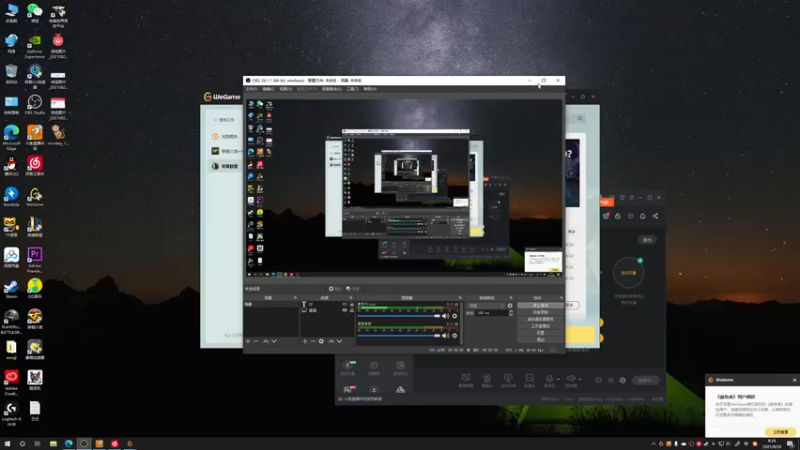The width and height of the screenshot is (800, 450).
Task: Move scene down in the Scenes list
Action: coord(274,341)
